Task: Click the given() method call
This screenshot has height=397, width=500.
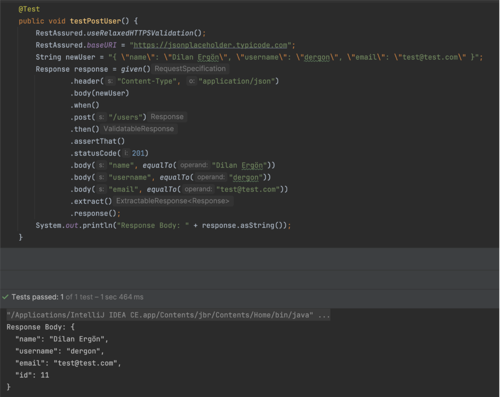Action: (x=135, y=69)
